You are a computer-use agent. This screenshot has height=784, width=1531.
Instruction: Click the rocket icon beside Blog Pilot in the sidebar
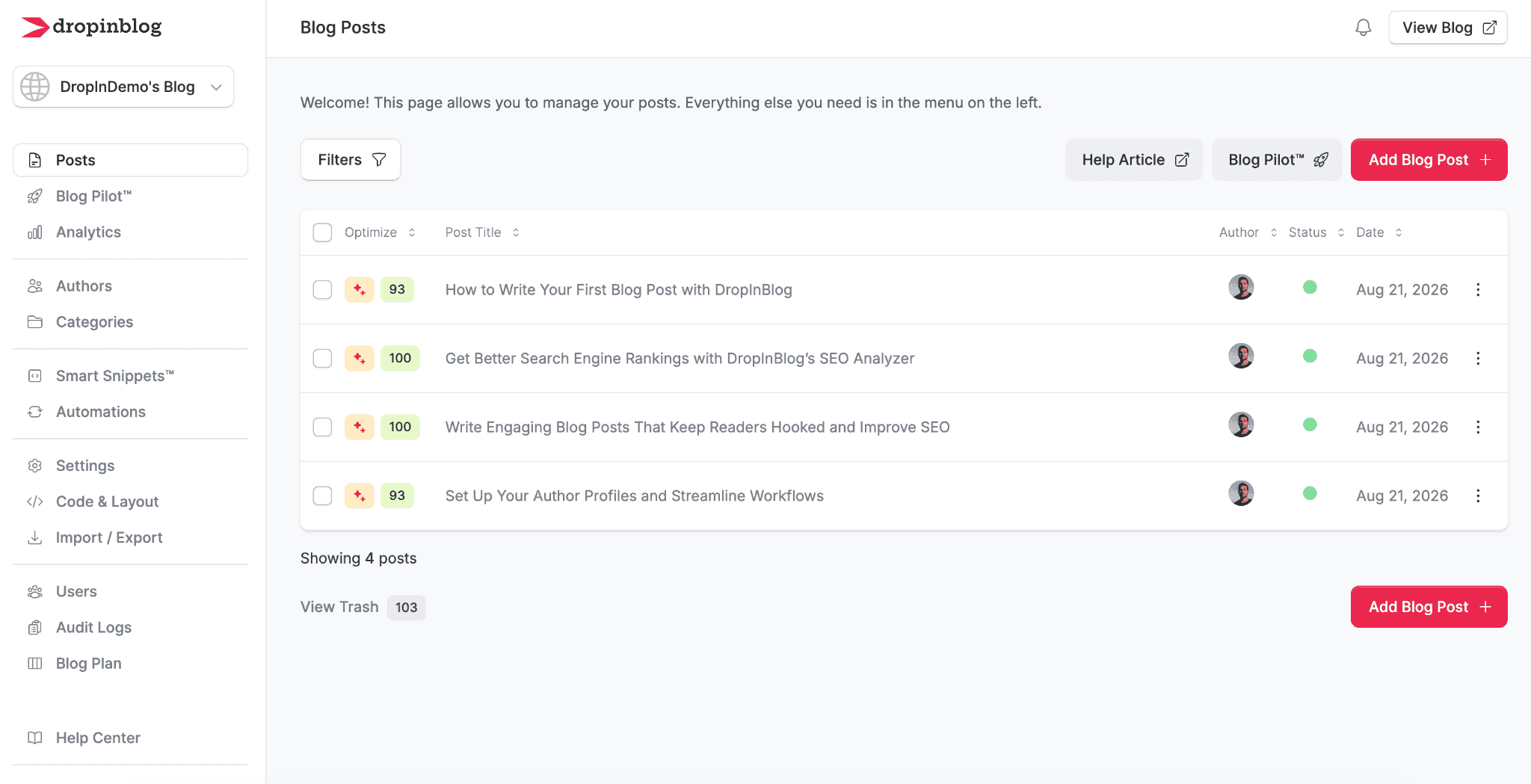click(x=35, y=197)
